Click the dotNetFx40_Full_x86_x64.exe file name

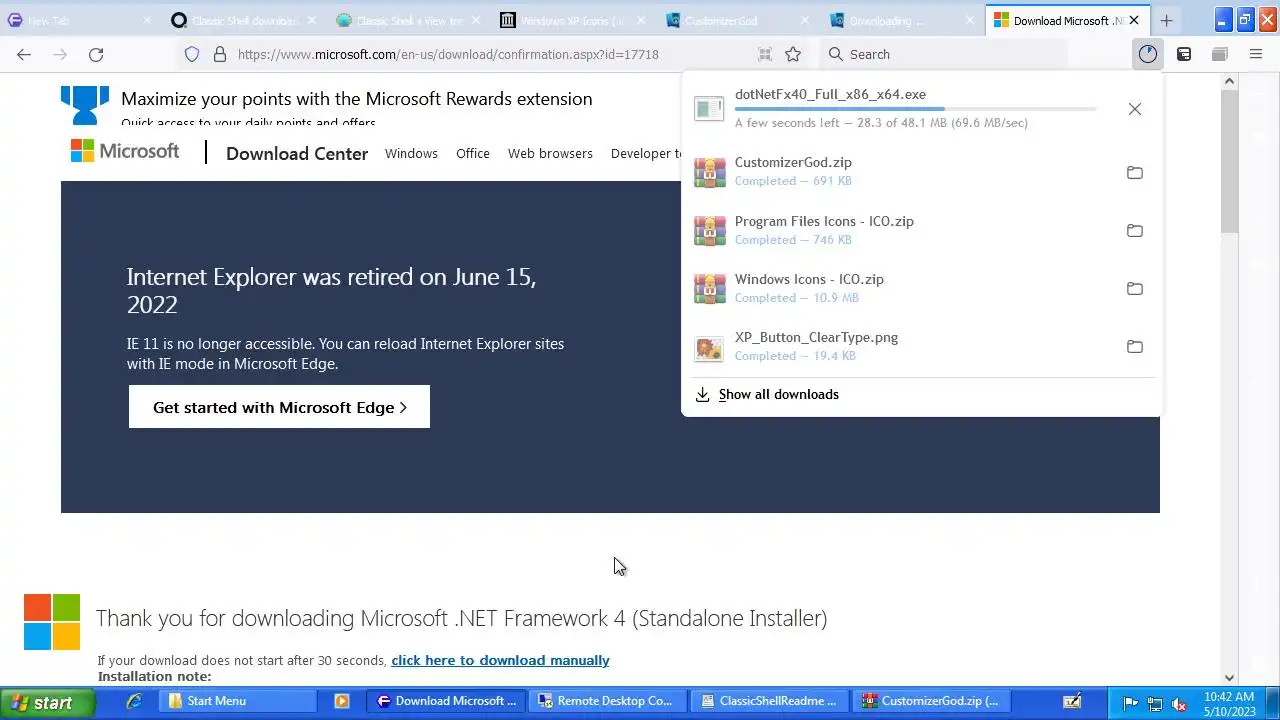(830, 94)
